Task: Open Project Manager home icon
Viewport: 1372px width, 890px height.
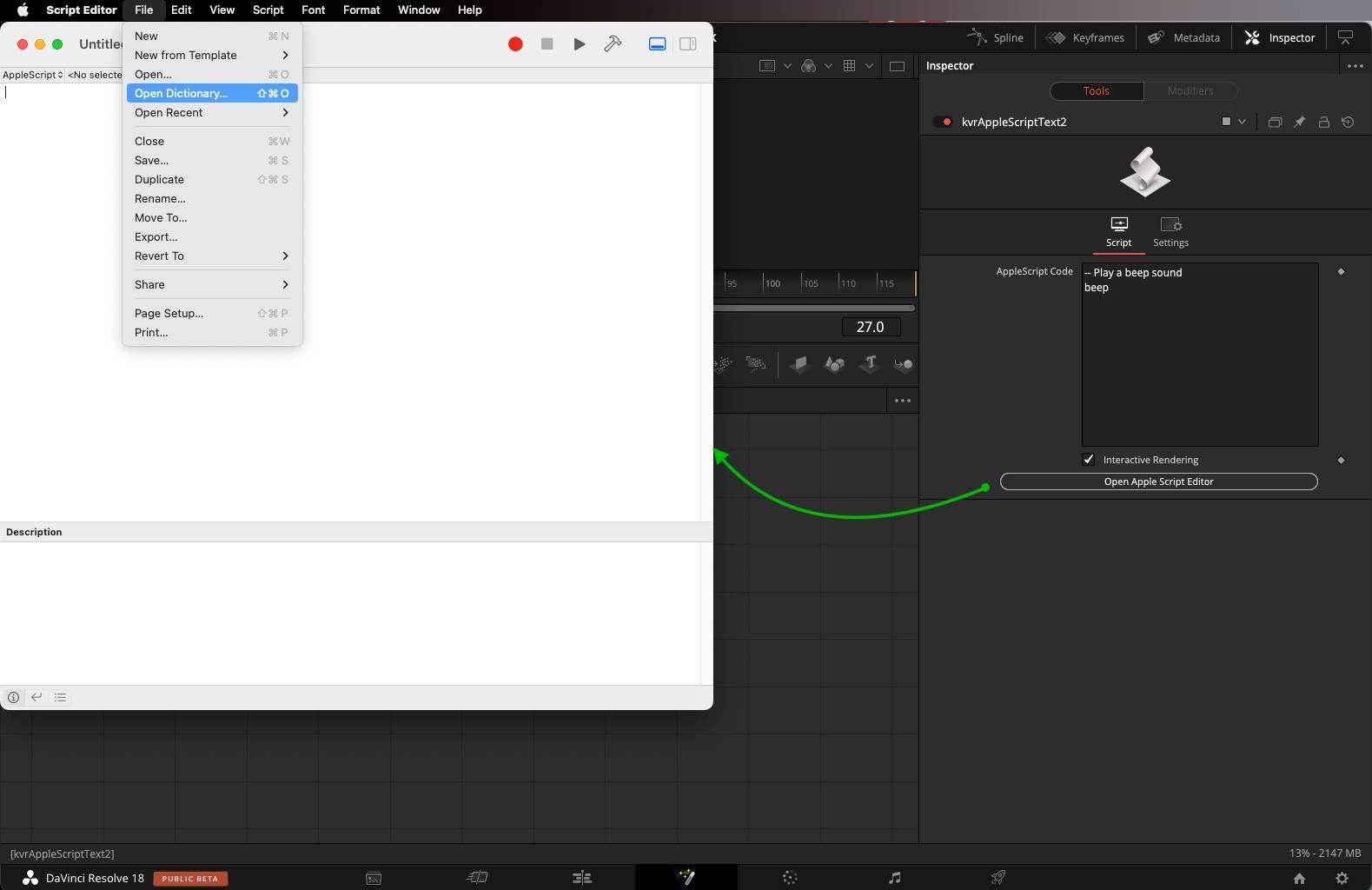Action: click(1299, 879)
